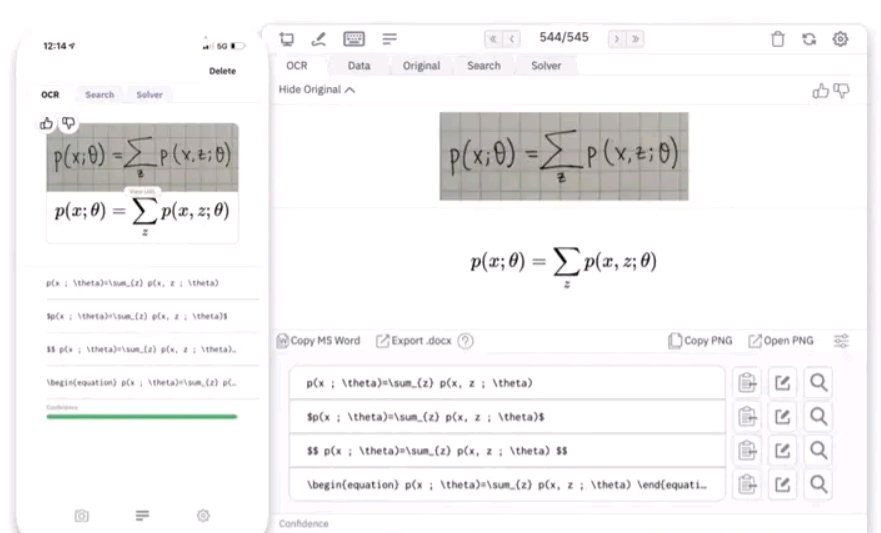
Task: Tap the rendered equation on phone
Action: (x=142, y=216)
